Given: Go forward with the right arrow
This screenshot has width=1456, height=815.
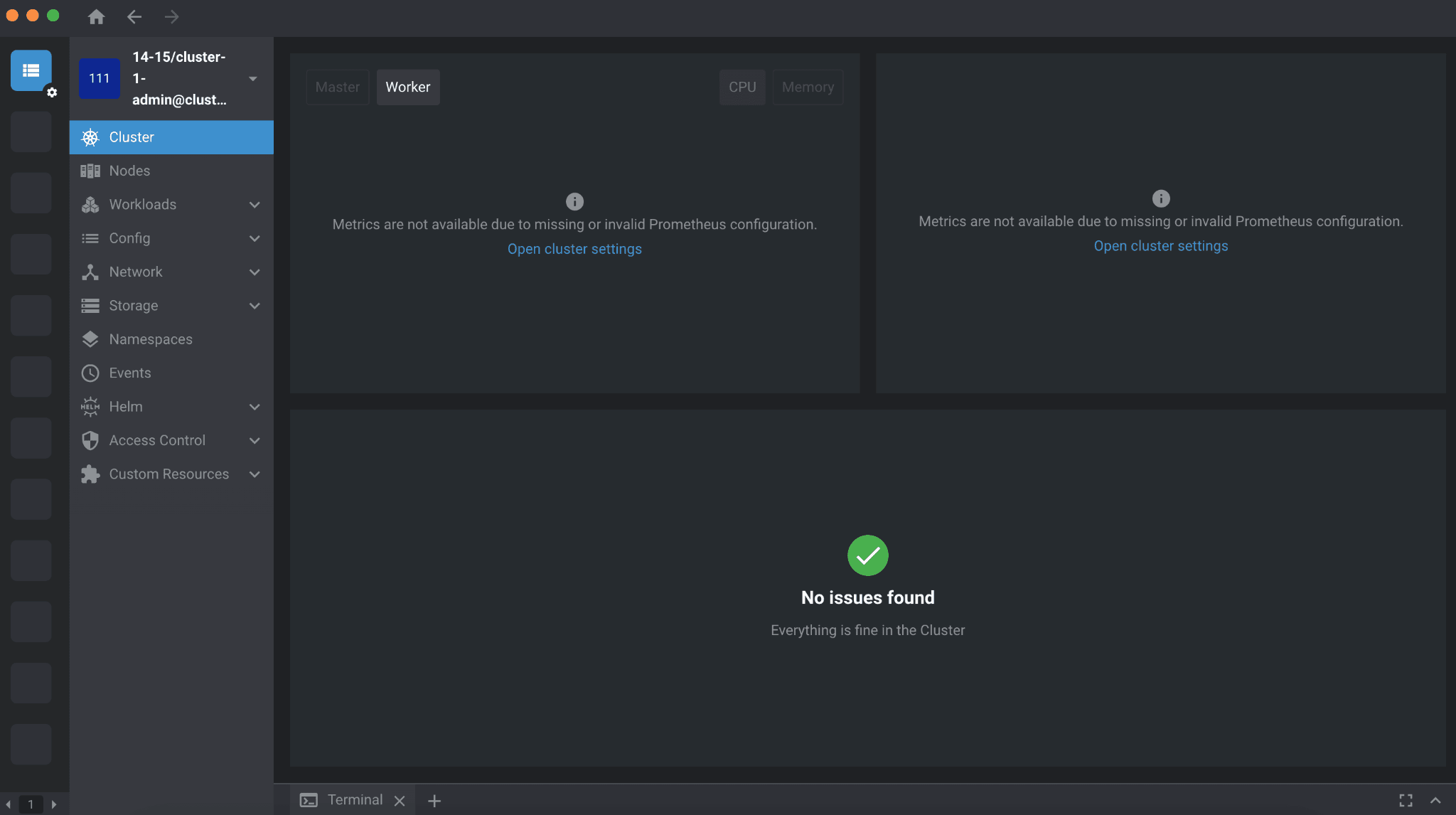Looking at the screenshot, I should [x=171, y=16].
